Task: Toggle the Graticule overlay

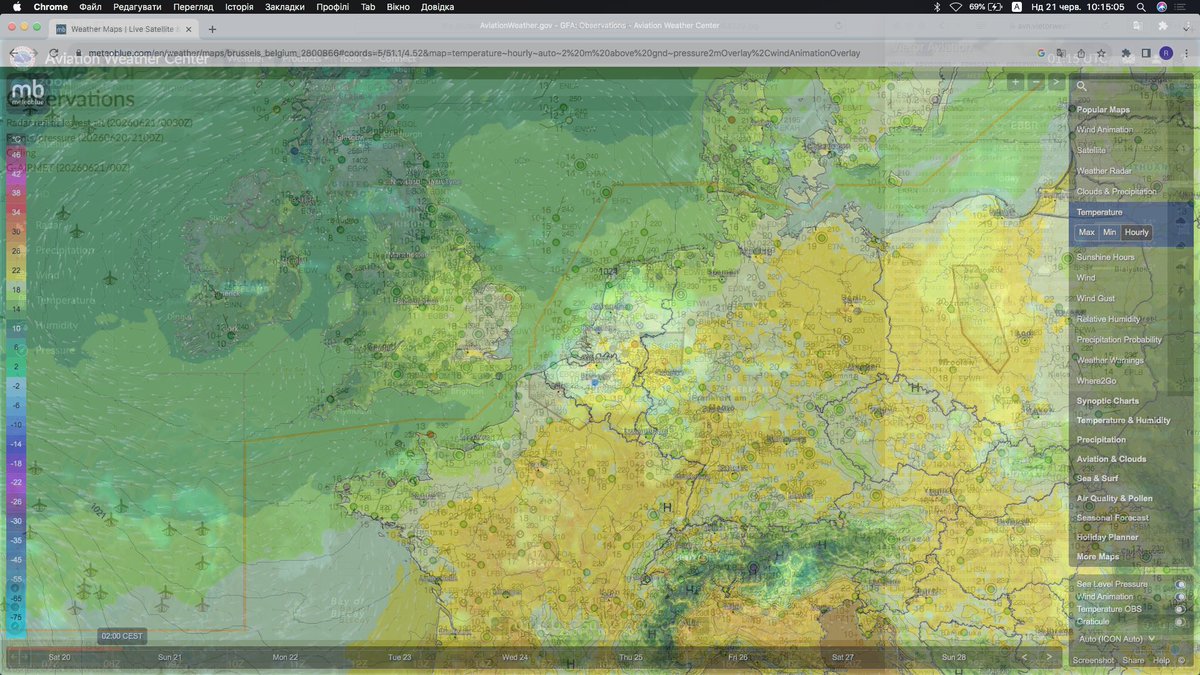Action: (1180, 621)
